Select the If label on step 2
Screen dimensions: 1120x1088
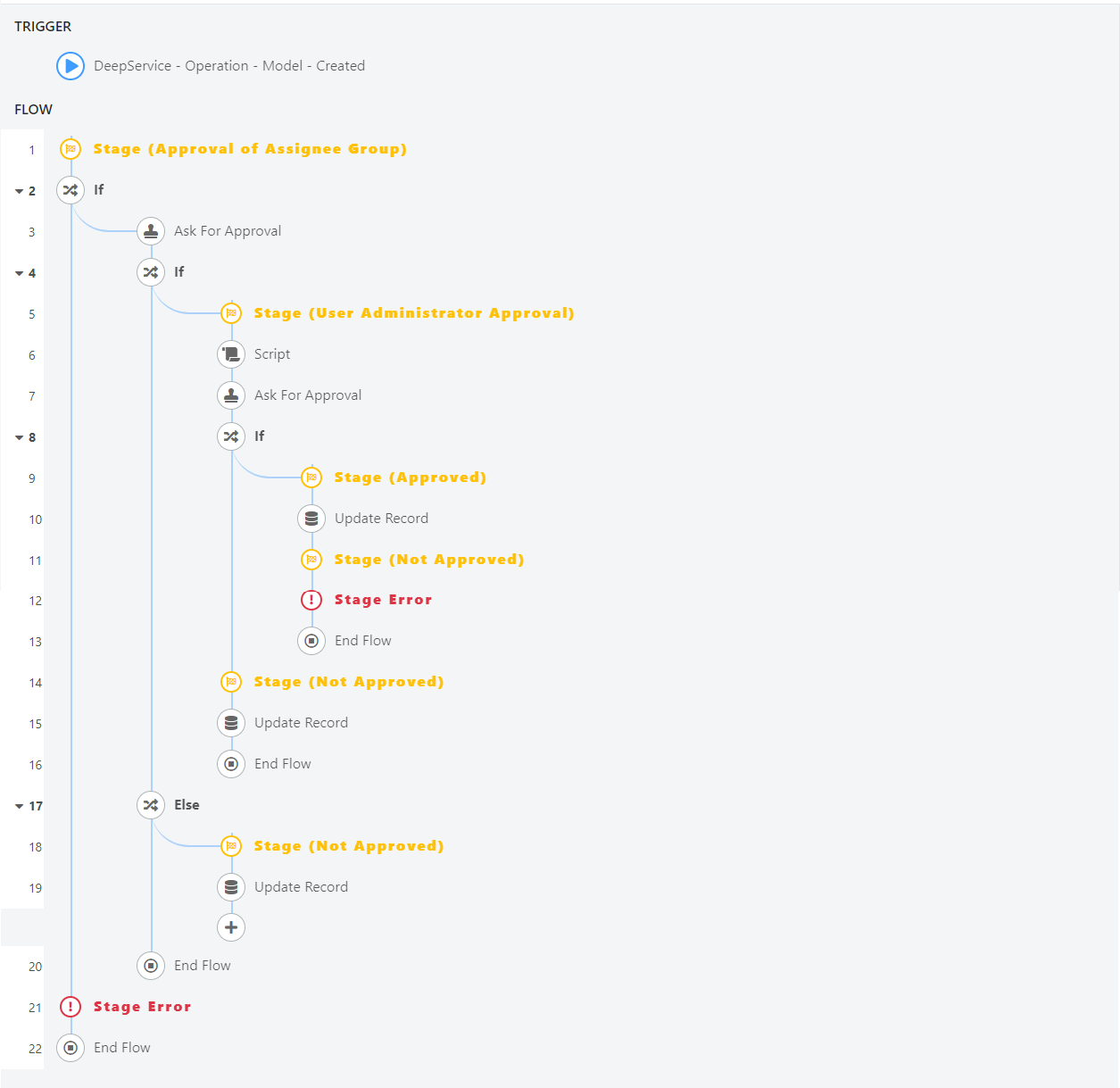click(x=99, y=190)
